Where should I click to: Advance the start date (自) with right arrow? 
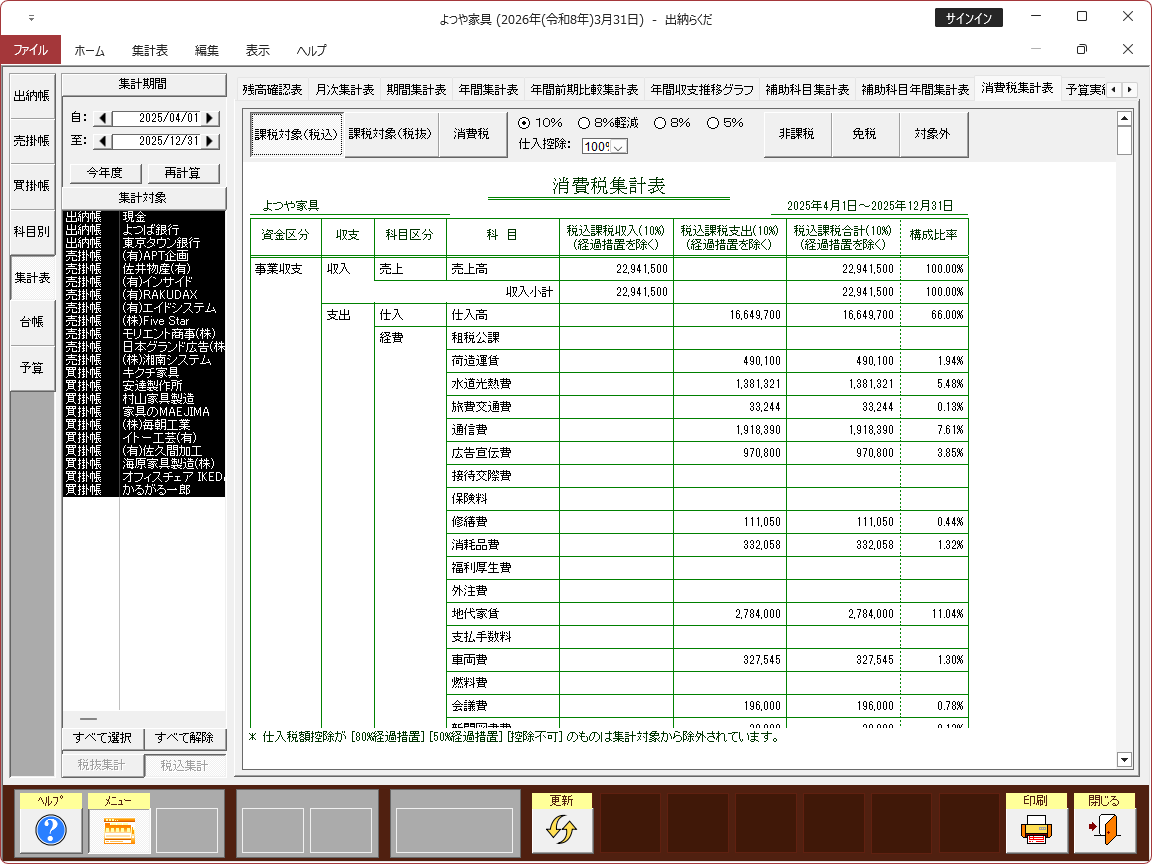tap(210, 117)
